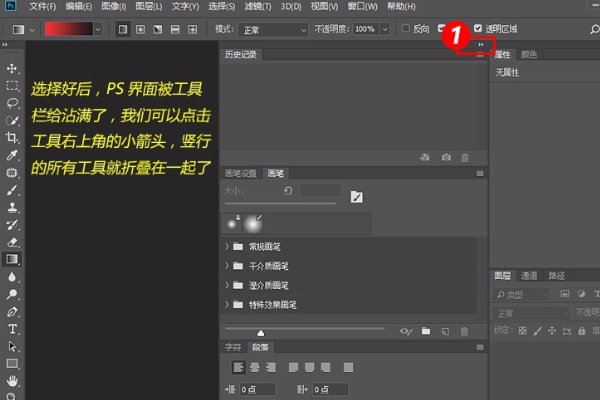Switch to the 颜色 tab
This screenshot has height=400, width=600.
pos(529,54)
